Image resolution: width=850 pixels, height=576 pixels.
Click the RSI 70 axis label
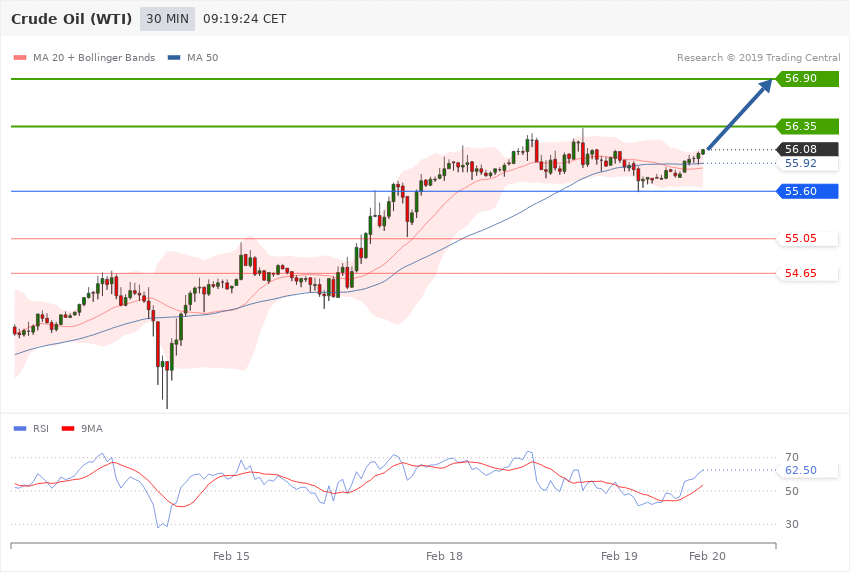tap(791, 457)
